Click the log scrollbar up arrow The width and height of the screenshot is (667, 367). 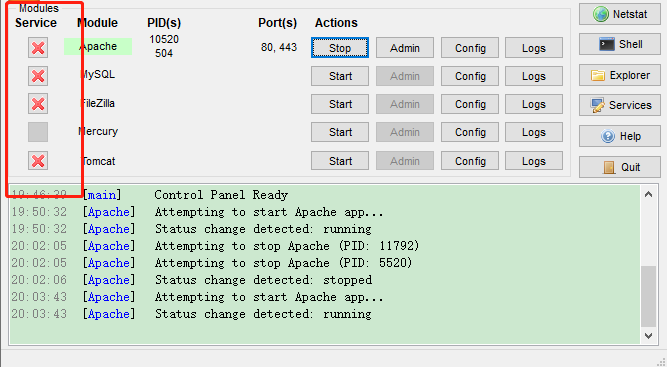coord(648,194)
